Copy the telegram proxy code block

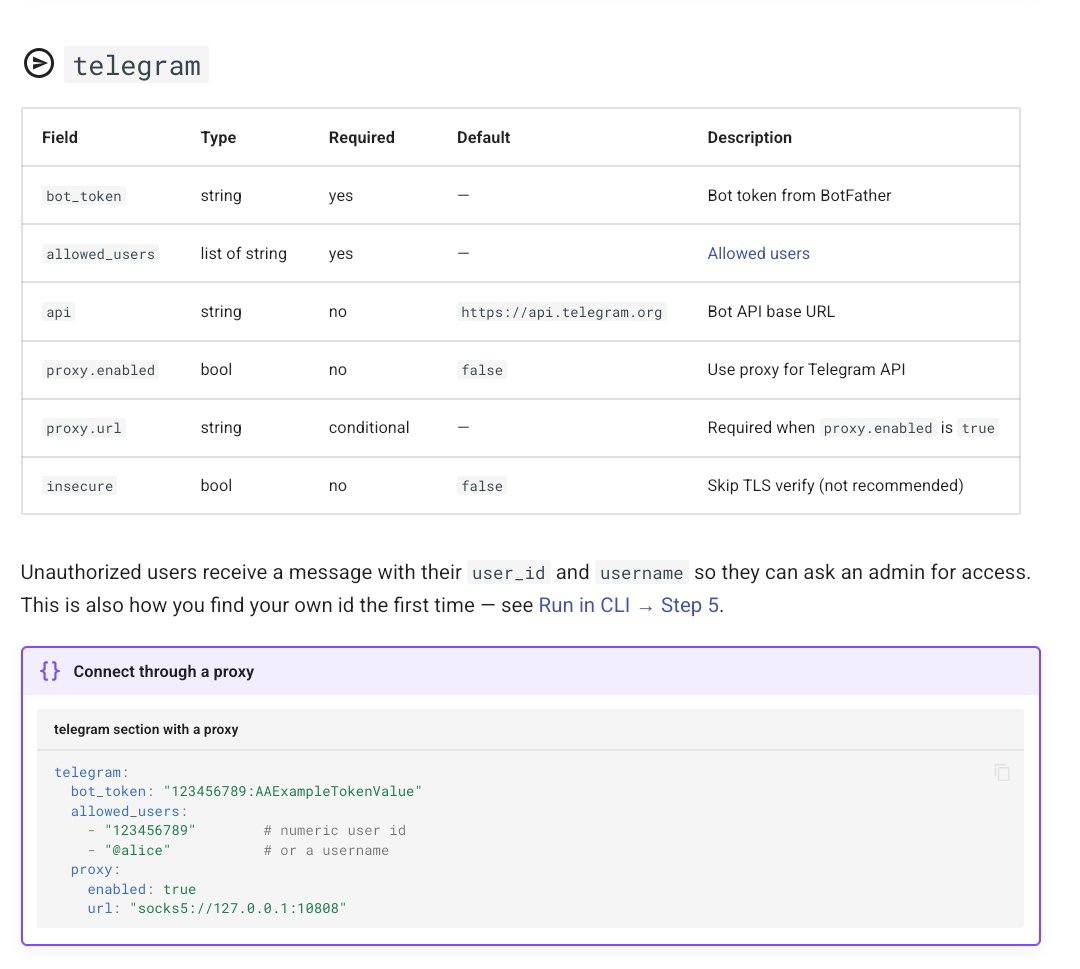tap(1002, 773)
